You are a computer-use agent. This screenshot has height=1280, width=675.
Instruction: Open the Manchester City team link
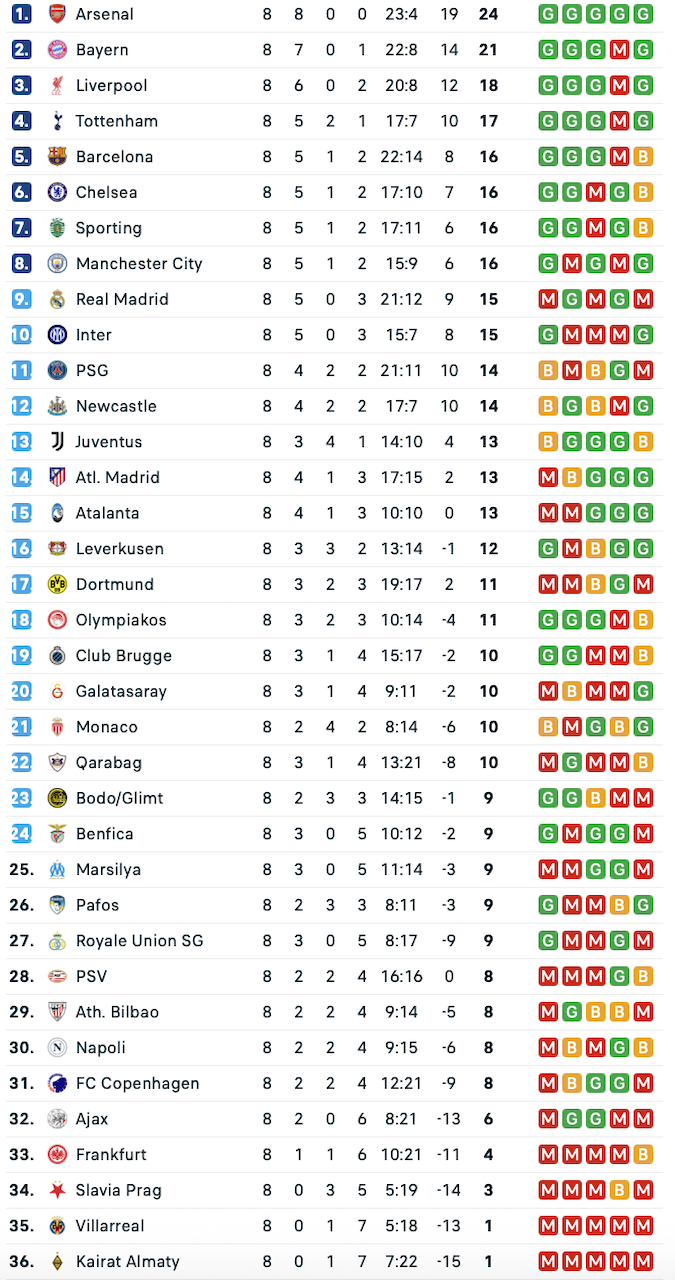[x=139, y=264]
